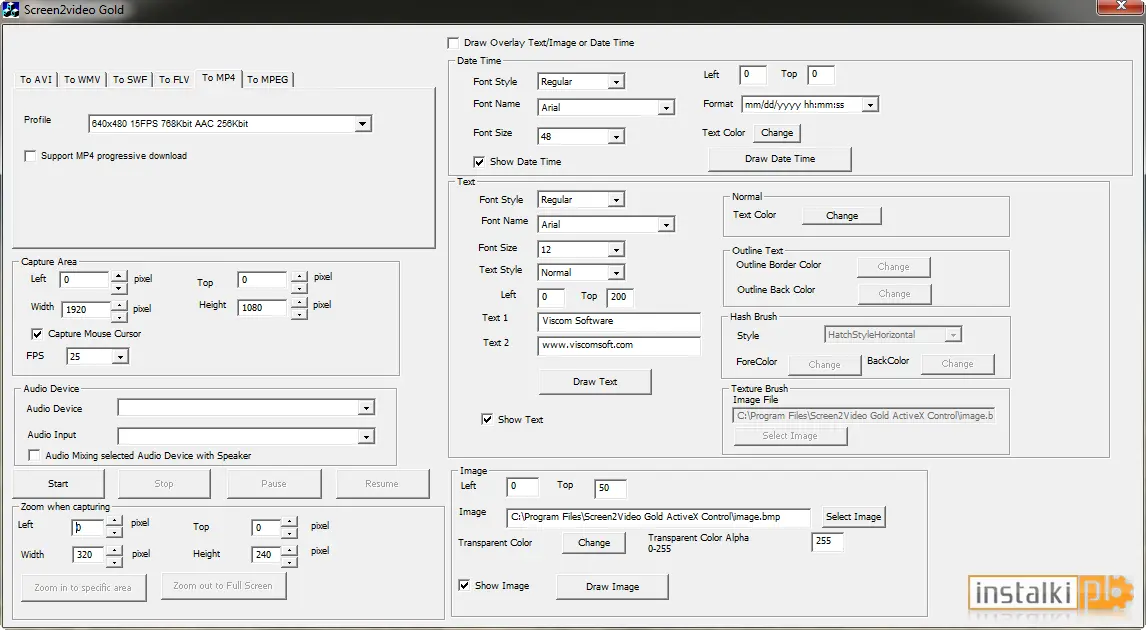Click the Draw Text button
1146x630 pixels.
(595, 382)
